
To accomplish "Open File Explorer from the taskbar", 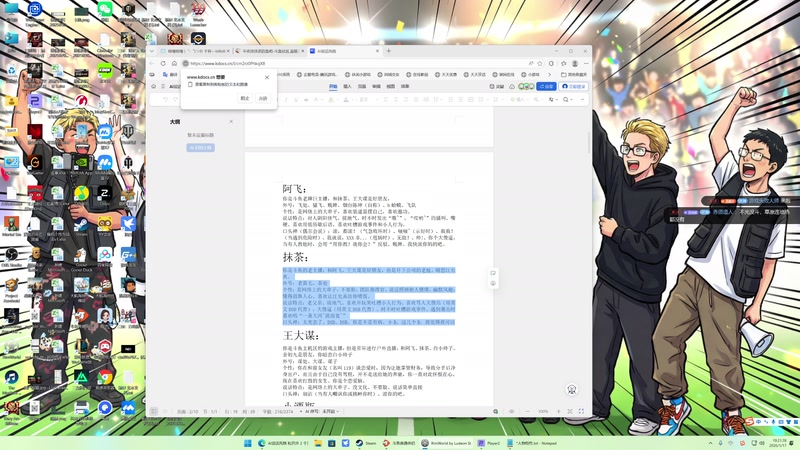I will [x=318, y=443].
